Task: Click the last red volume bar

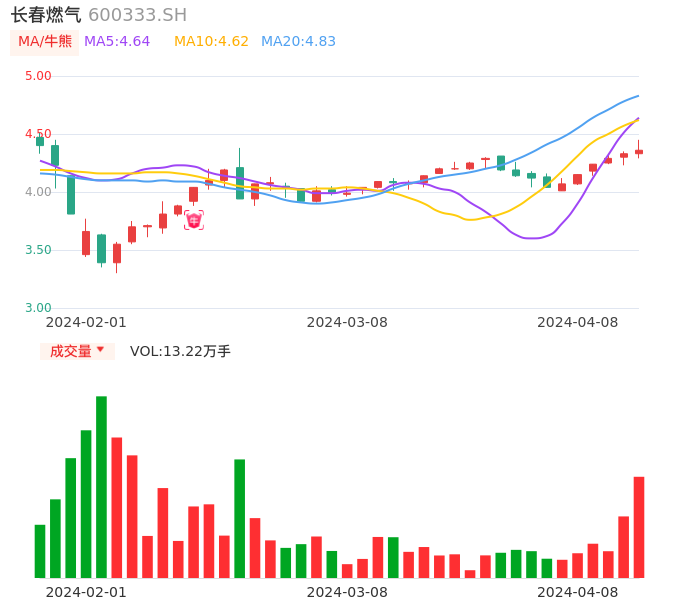Action: 639,527
